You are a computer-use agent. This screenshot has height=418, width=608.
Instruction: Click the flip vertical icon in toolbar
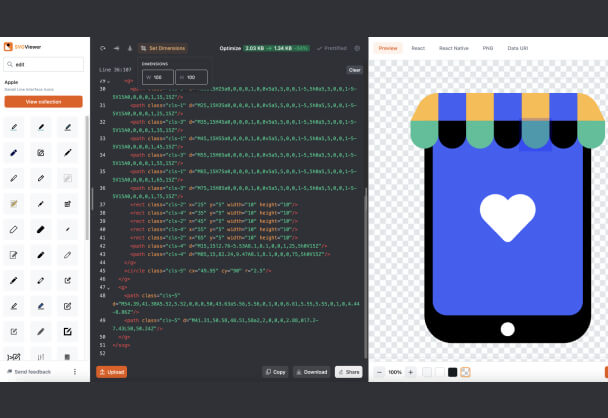coord(129,47)
